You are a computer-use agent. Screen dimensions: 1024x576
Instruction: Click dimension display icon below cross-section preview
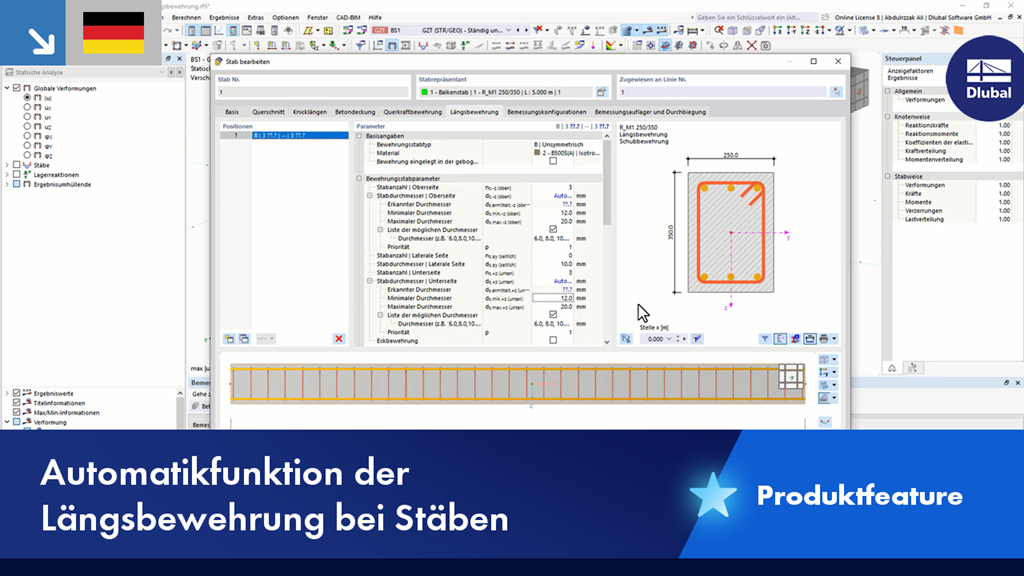point(780,339)
